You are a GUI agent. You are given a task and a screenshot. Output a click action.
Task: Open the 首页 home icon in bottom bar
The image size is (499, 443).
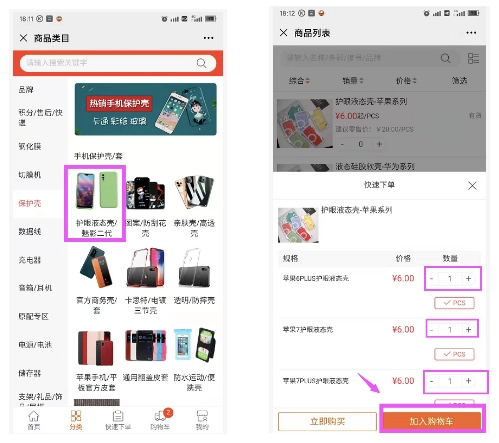click(x=34, y=420)
